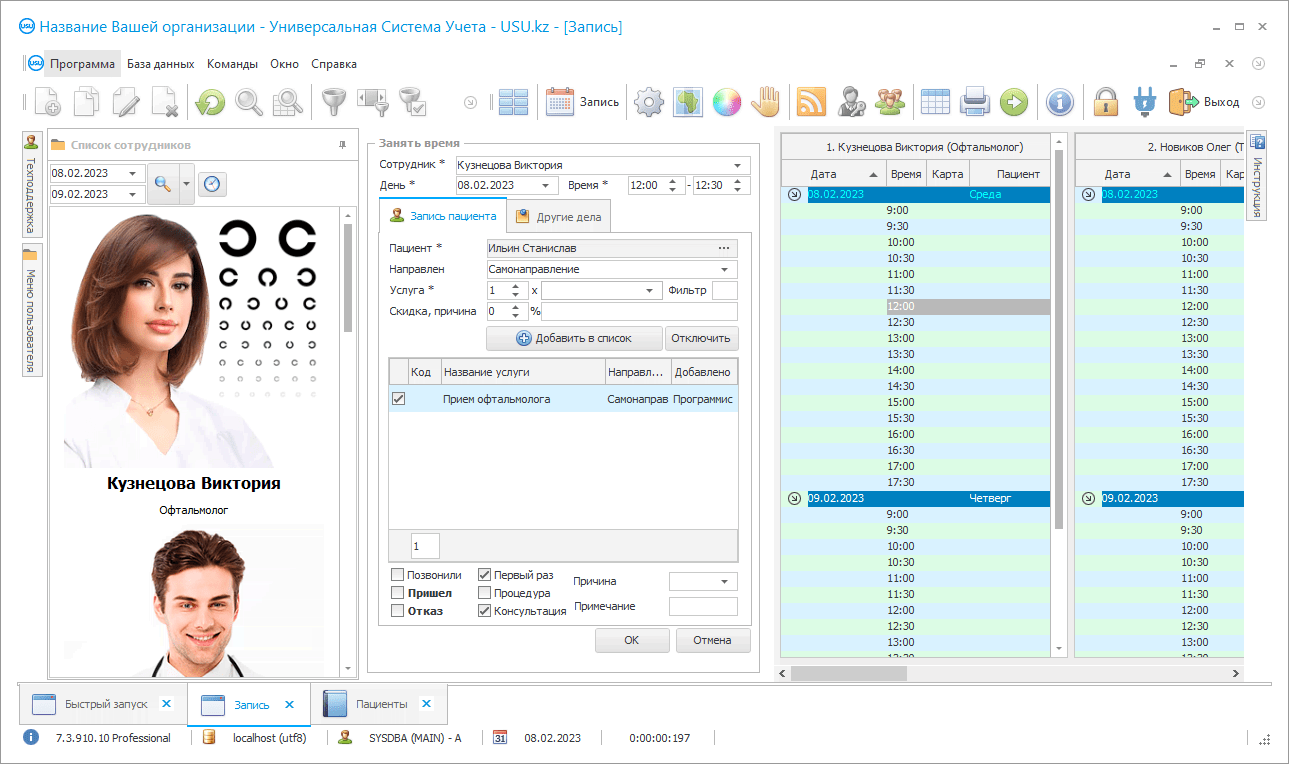Image resolution: width=1289 pixels, height=764 pixels.
Task: Open the color wheel theme icon
Action: pos(726,101)
